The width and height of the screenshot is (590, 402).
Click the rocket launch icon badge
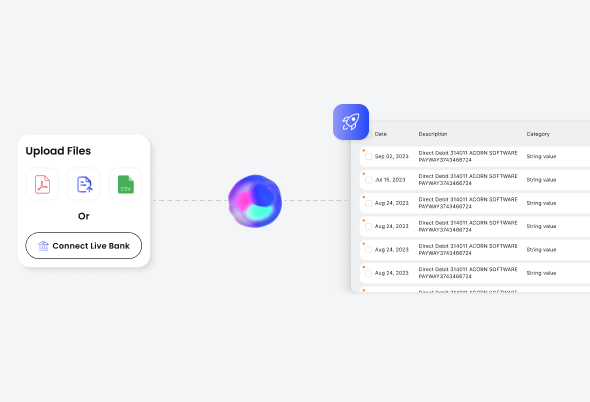pyautogui.click(x=351, y=122)
